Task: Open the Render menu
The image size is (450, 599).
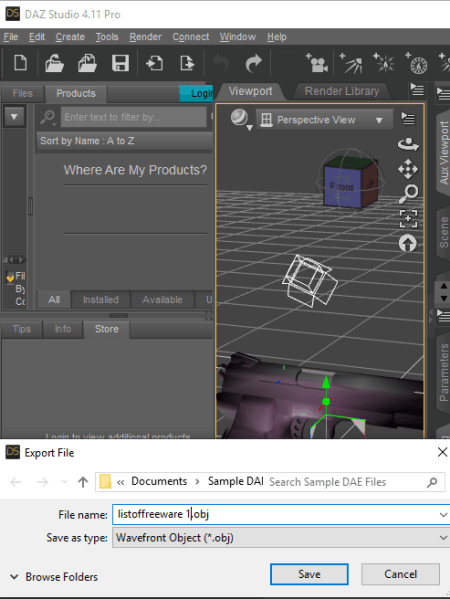Action: 145,37
